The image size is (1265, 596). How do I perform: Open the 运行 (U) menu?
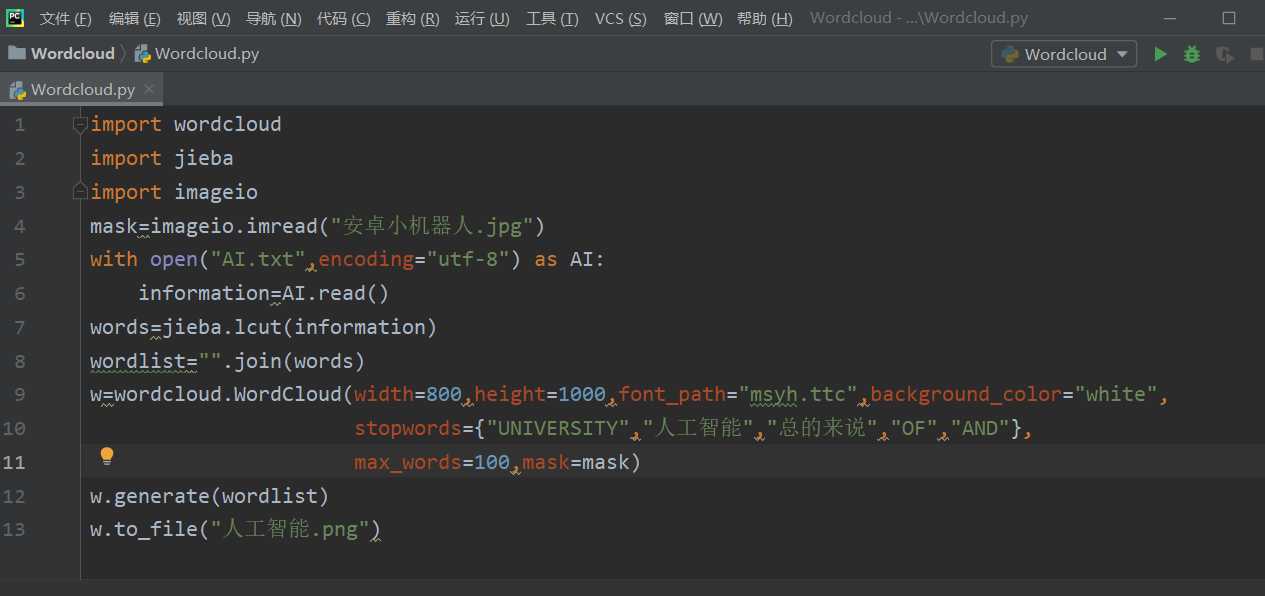[482, 19]
